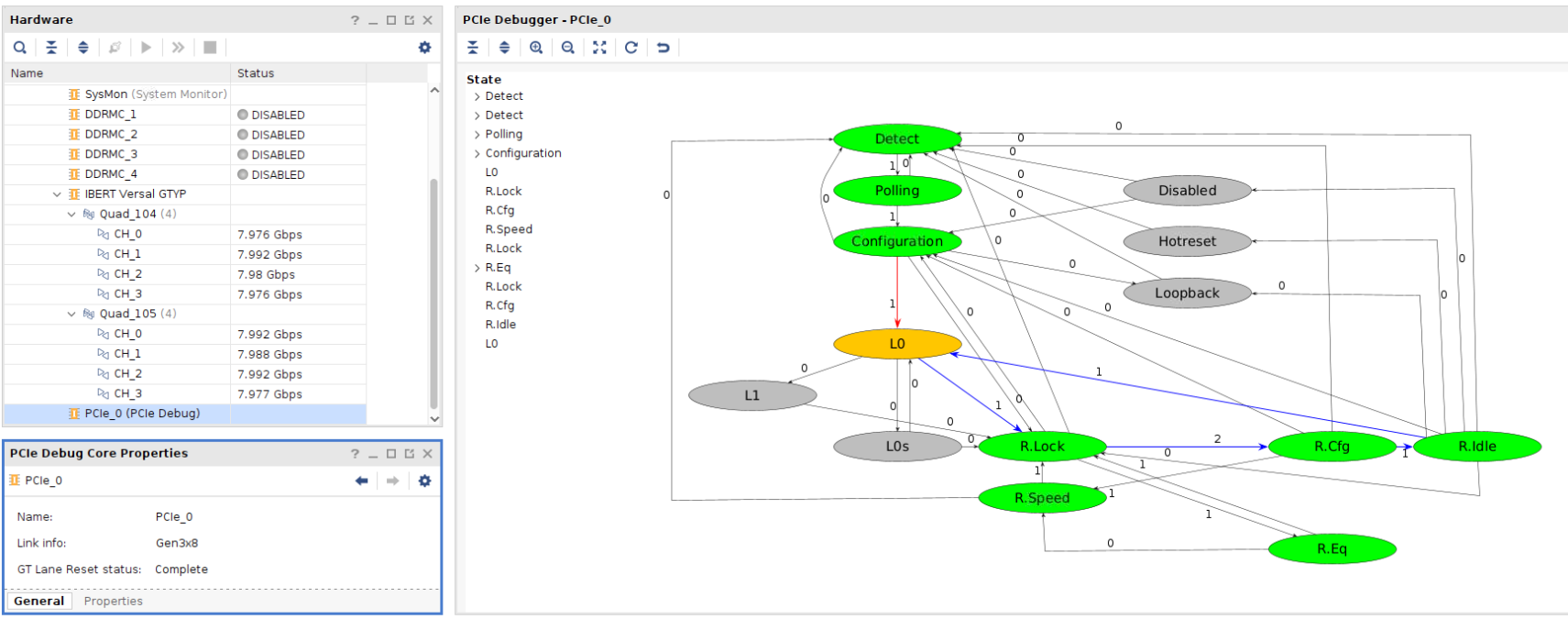
Task: Switch to the General tab
Action: coord(38,602)
